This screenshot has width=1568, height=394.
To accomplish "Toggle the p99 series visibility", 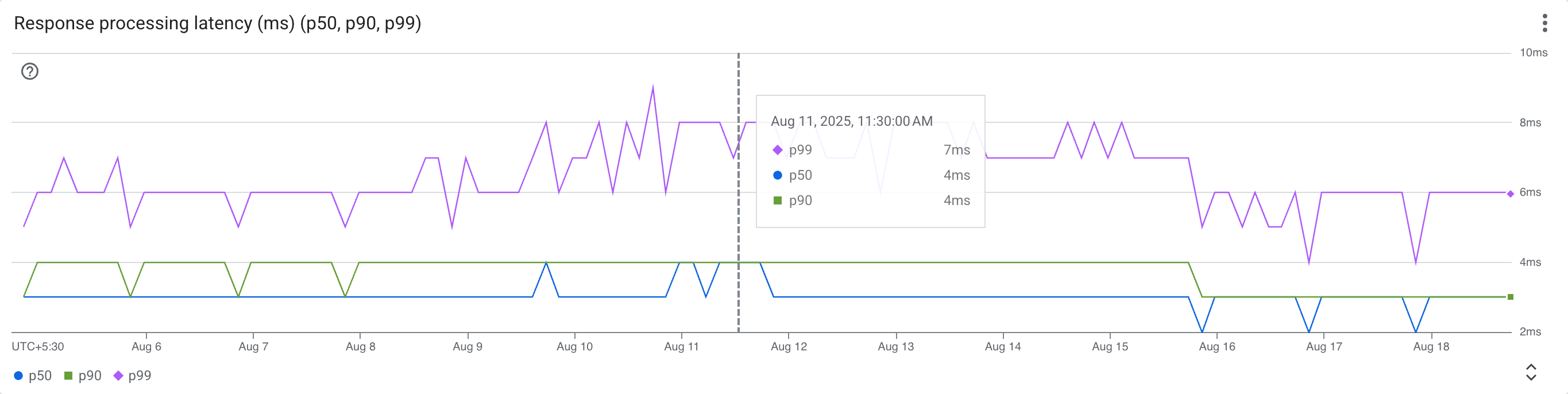I will tap(141, 376).
